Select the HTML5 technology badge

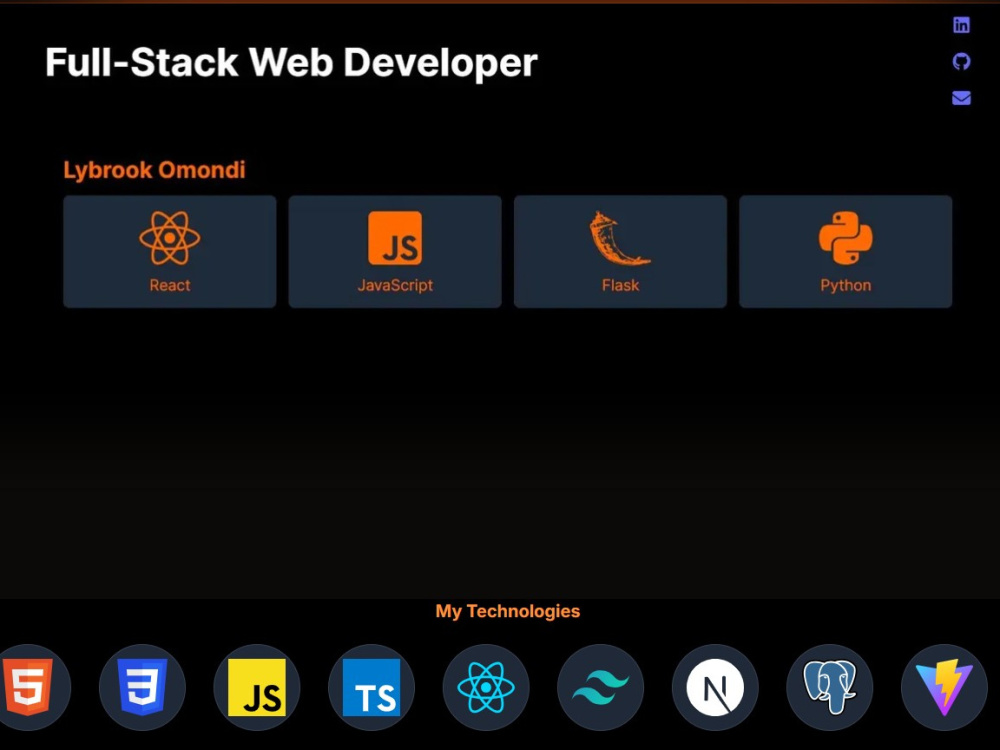point(27,688)
